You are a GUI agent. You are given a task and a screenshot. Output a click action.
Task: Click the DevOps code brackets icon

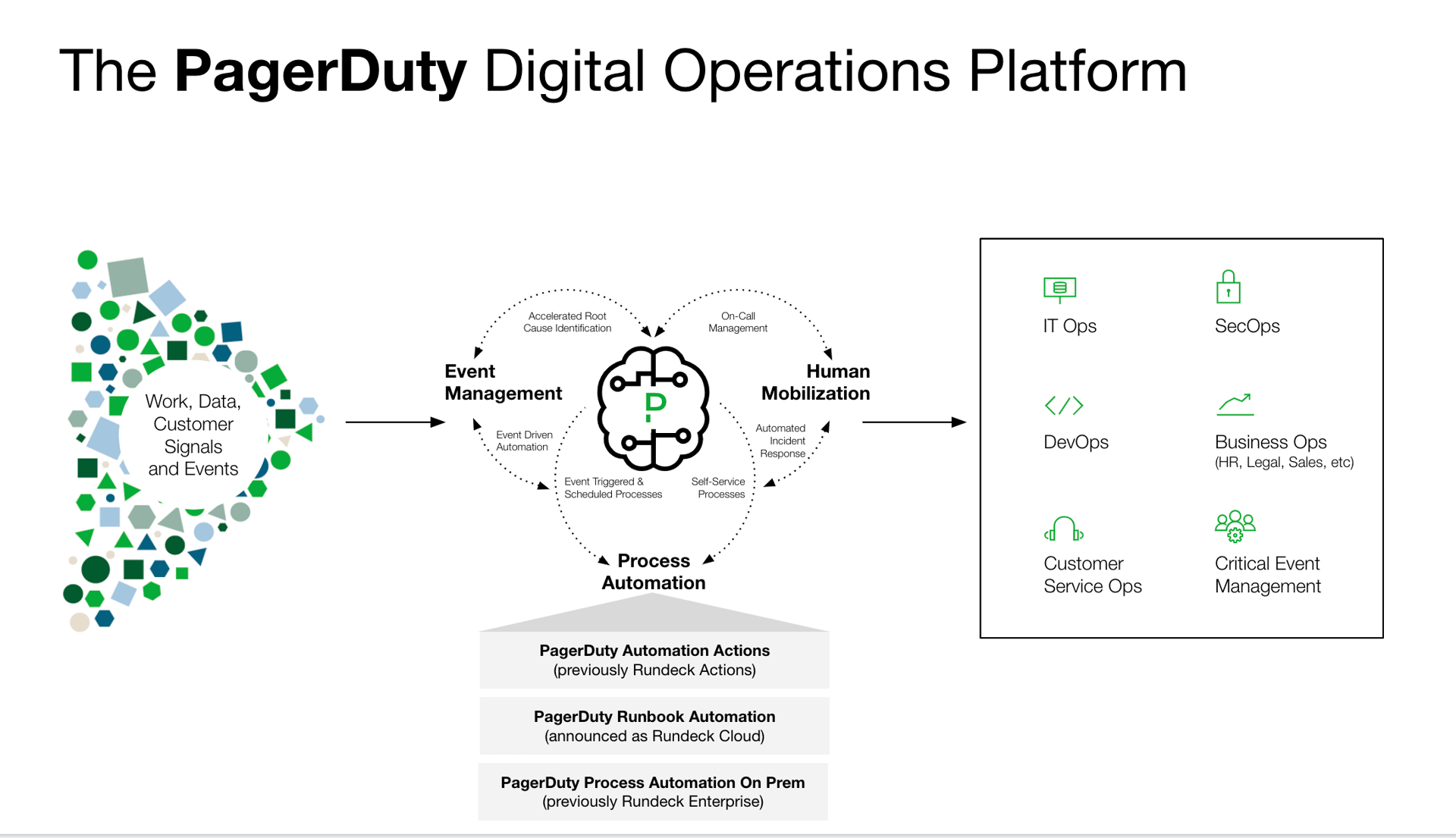(x=1063, y=406)
